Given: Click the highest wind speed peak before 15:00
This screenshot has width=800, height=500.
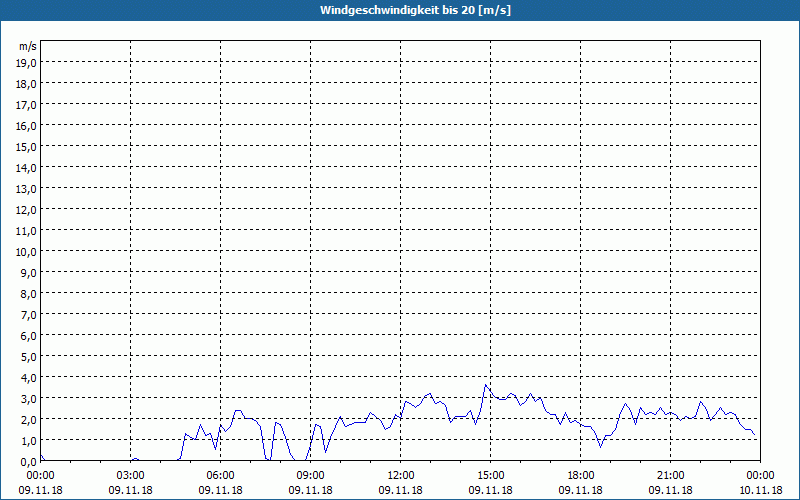Looking at the screenshot, I should tap(486, 385).
